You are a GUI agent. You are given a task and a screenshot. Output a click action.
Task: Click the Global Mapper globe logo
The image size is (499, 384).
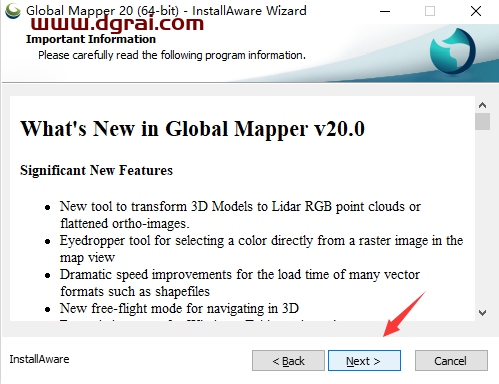coord(453,51)
